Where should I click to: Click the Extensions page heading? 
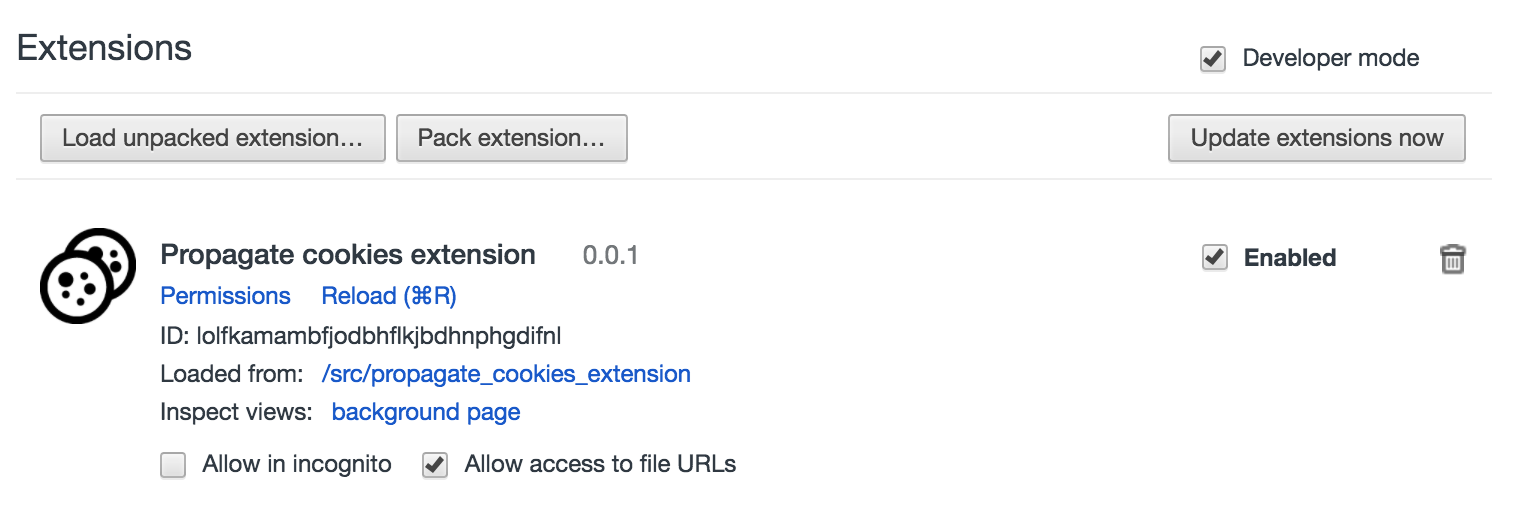click(x=104, y=48)
